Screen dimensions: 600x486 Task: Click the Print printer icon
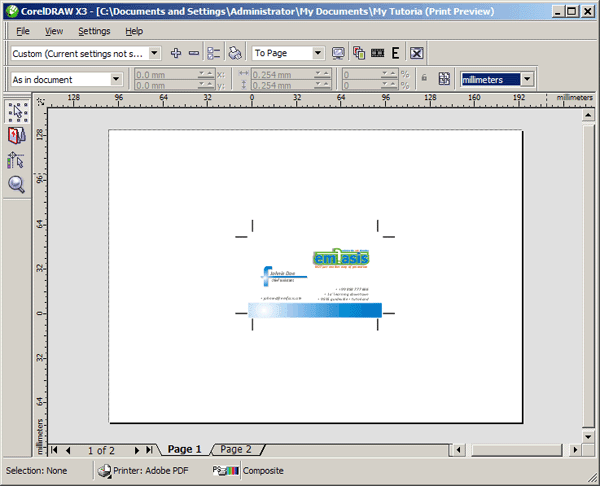pos(235,53)
